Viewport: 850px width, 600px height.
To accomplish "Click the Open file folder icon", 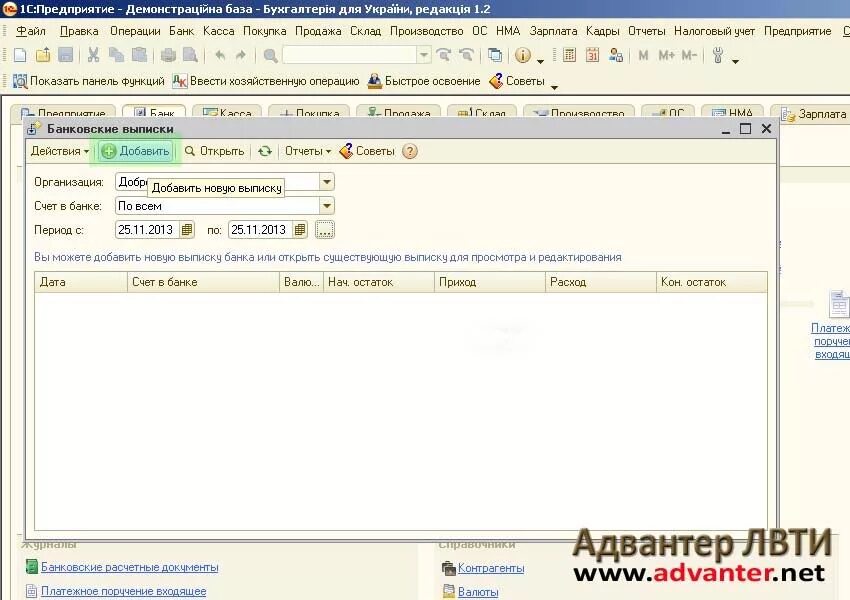I will [x=43, y=55].
